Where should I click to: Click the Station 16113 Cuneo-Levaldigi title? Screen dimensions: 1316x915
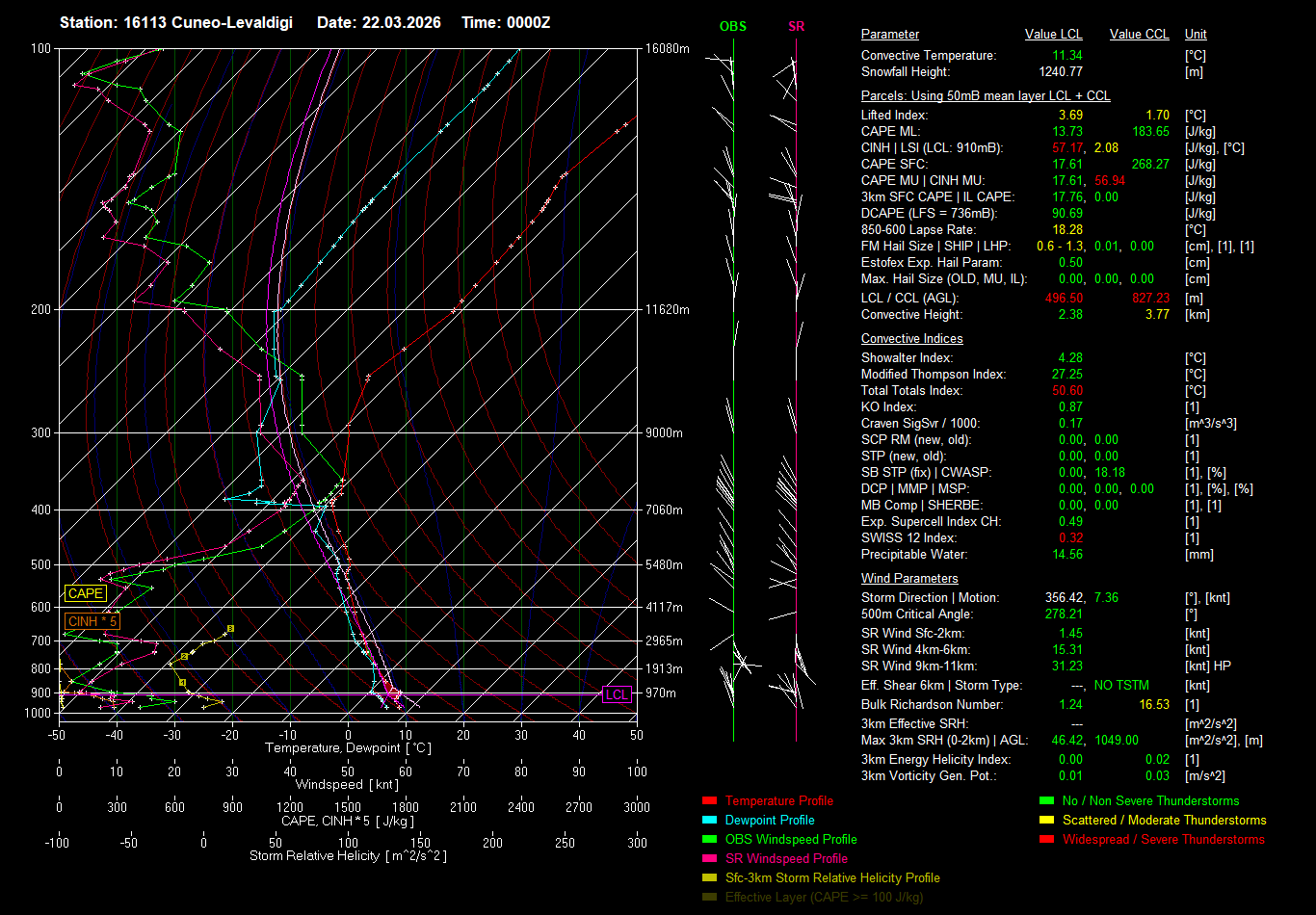(176, 22)
